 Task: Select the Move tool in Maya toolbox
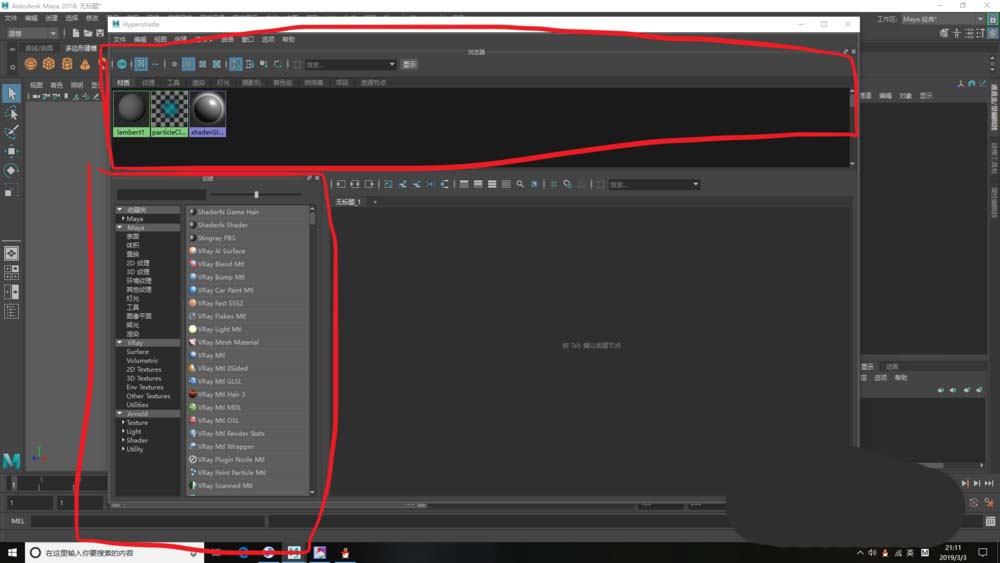click(11, 151)
